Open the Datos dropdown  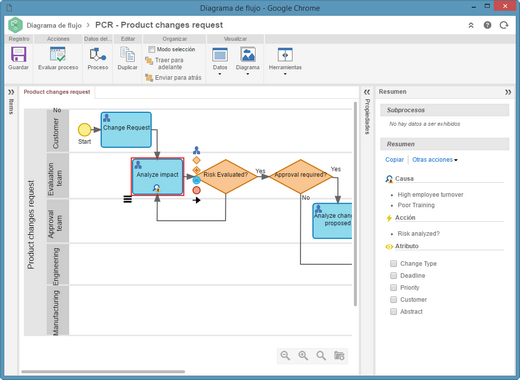click(x=220, y=61)
